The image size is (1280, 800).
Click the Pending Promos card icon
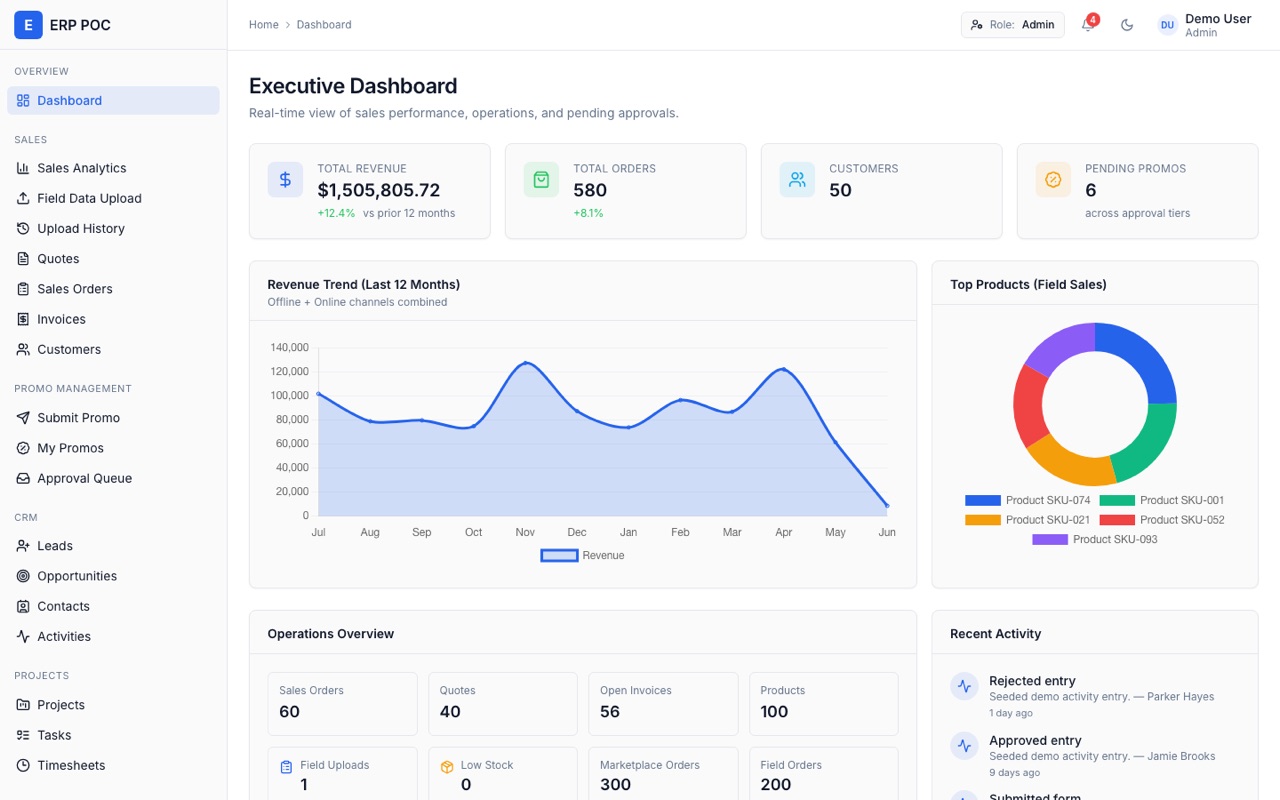click(1053, 180)
